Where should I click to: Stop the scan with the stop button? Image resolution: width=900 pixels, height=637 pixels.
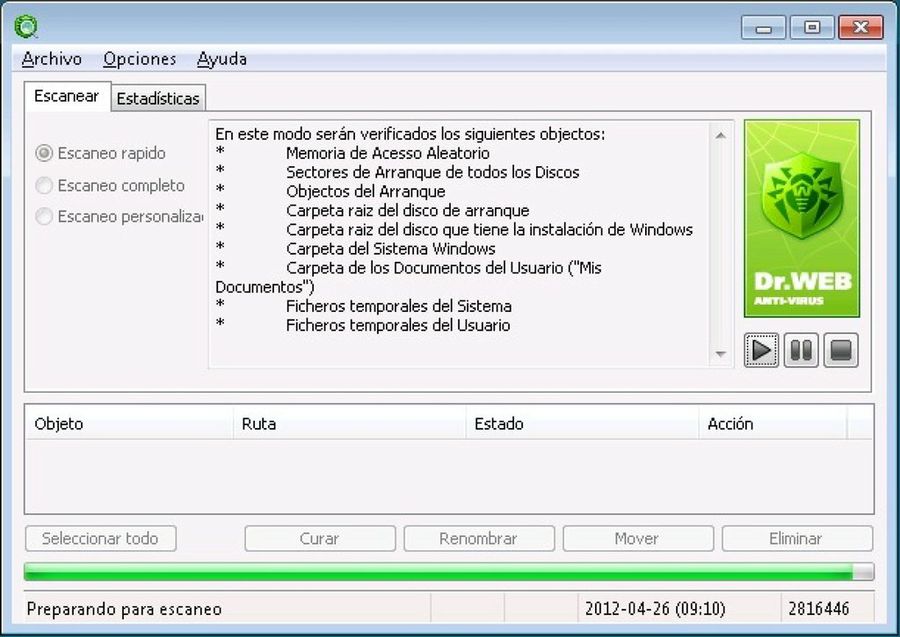841,350
